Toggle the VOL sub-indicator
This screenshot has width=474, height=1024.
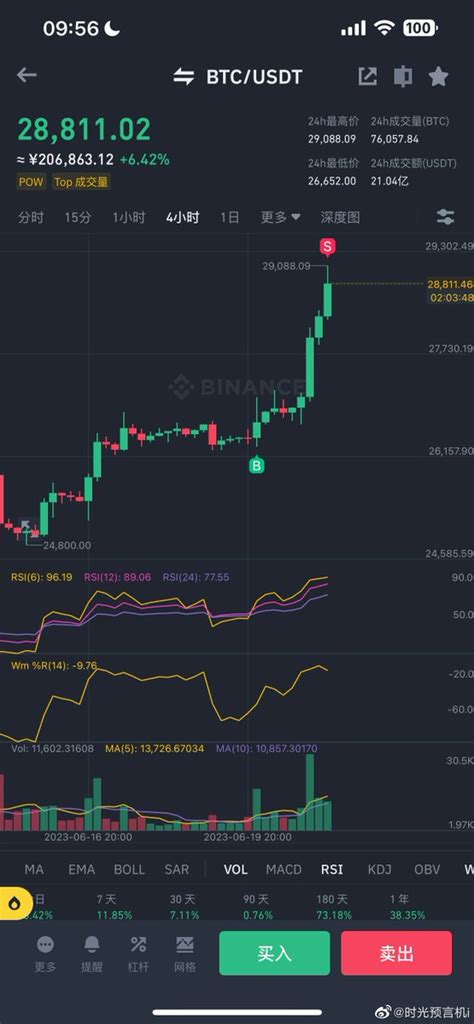click(236, 869)
